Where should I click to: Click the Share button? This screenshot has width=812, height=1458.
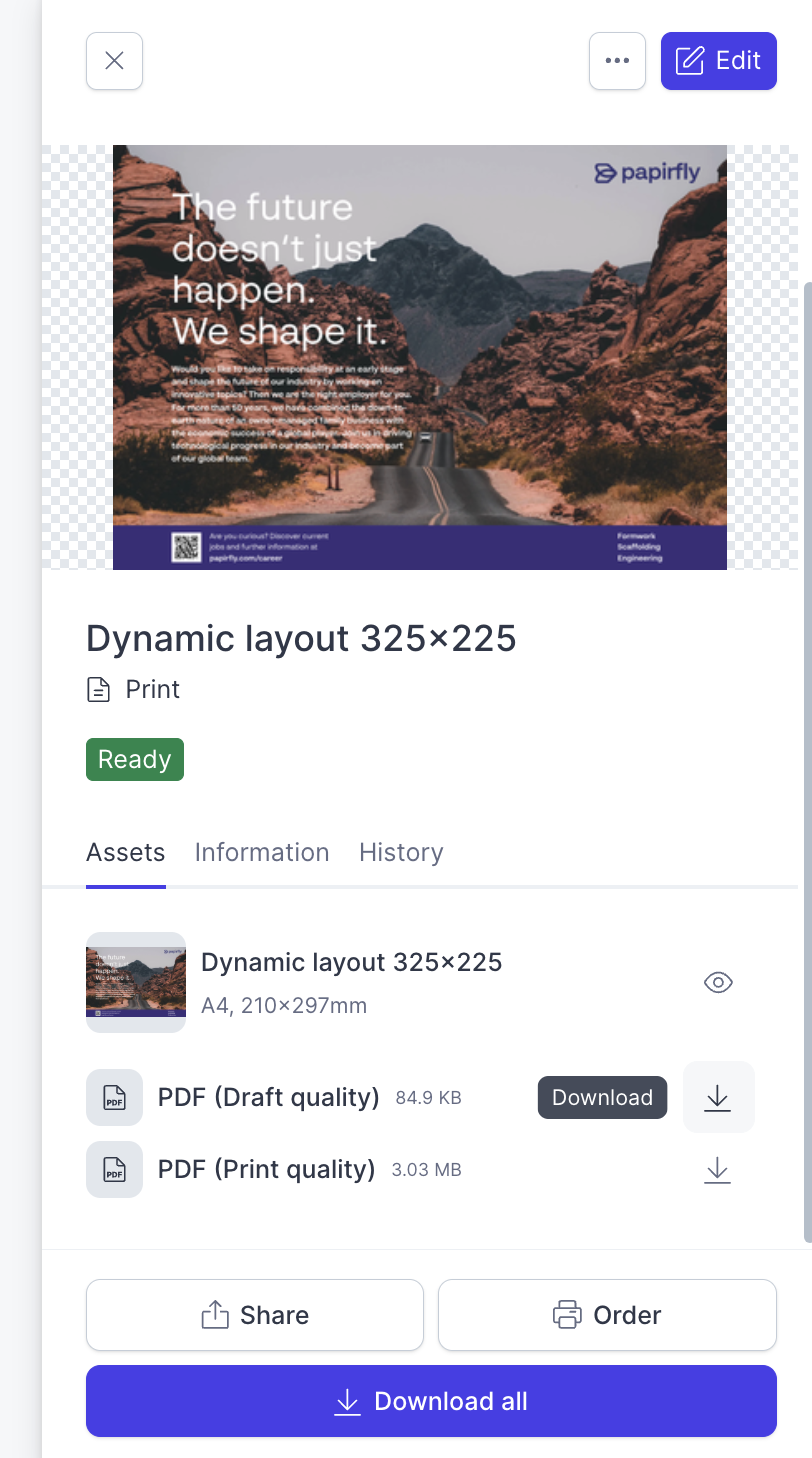255,1315
